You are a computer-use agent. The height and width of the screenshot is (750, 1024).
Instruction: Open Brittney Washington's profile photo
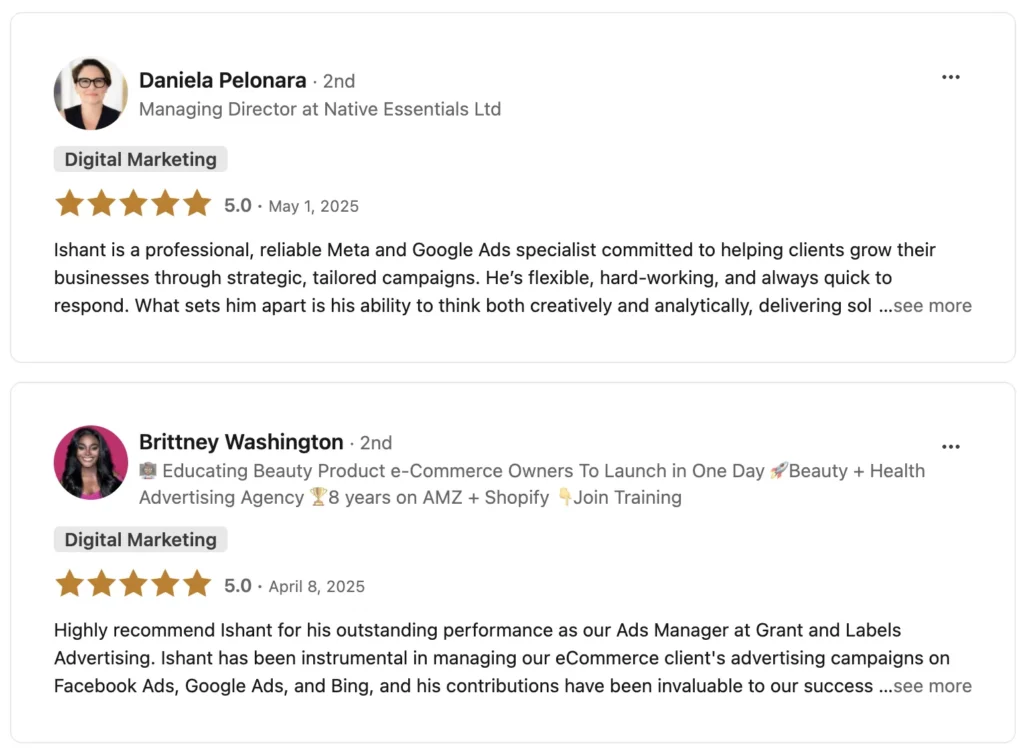91,463
